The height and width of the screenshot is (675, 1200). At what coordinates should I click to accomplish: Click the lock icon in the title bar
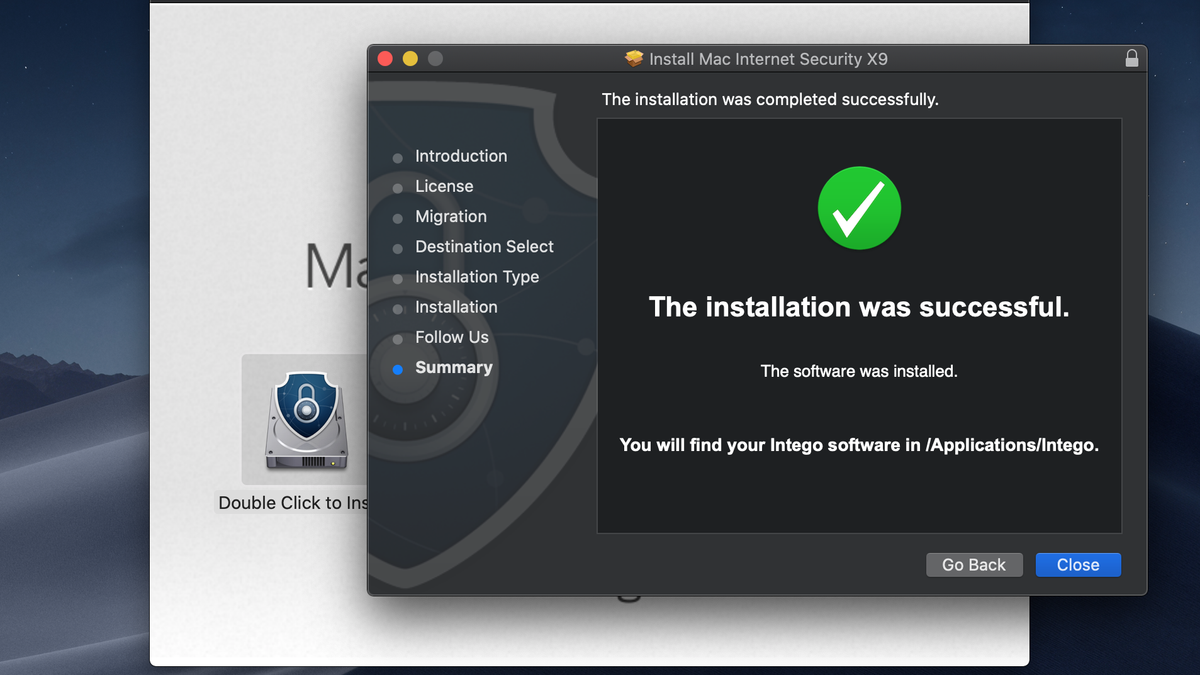[x=1132, y=58]
